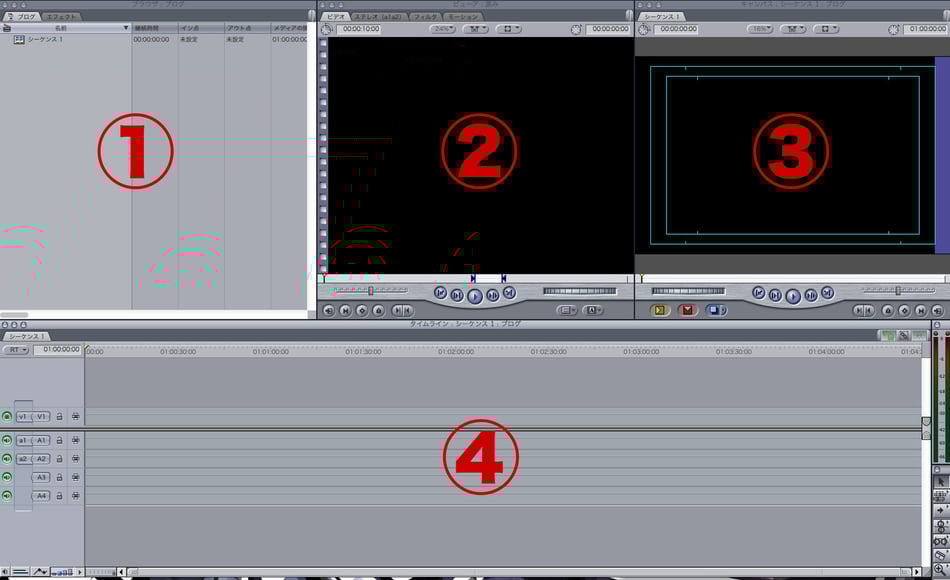Select ブログ tab in Browser

pos(23,16)
